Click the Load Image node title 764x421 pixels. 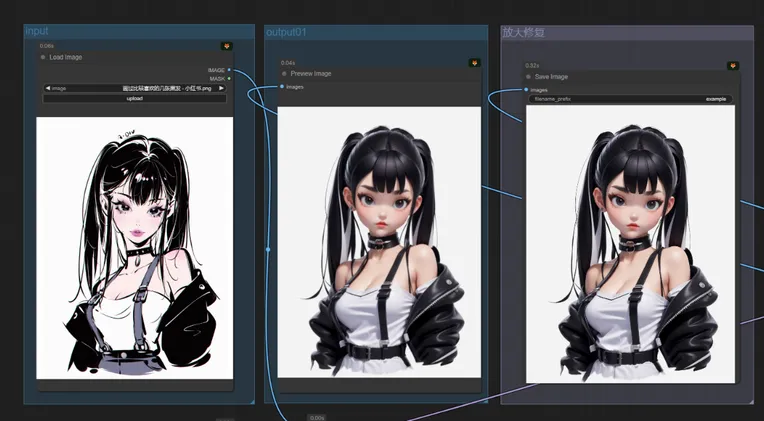[x=66, y=57]
